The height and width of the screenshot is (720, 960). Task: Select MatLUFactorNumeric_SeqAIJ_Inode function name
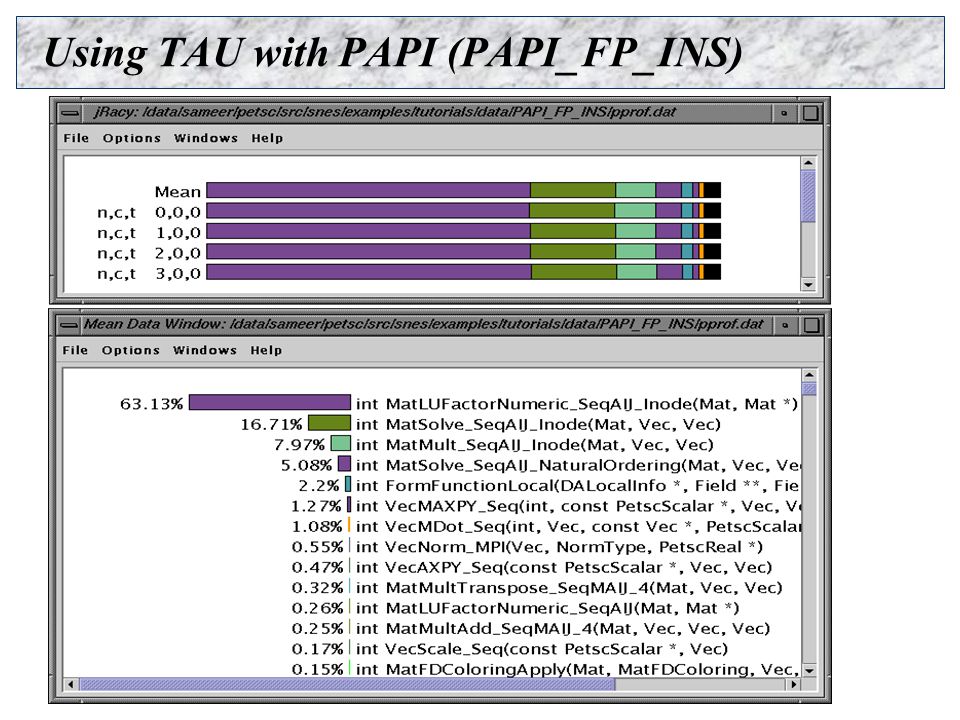click(x=577, y=404)
